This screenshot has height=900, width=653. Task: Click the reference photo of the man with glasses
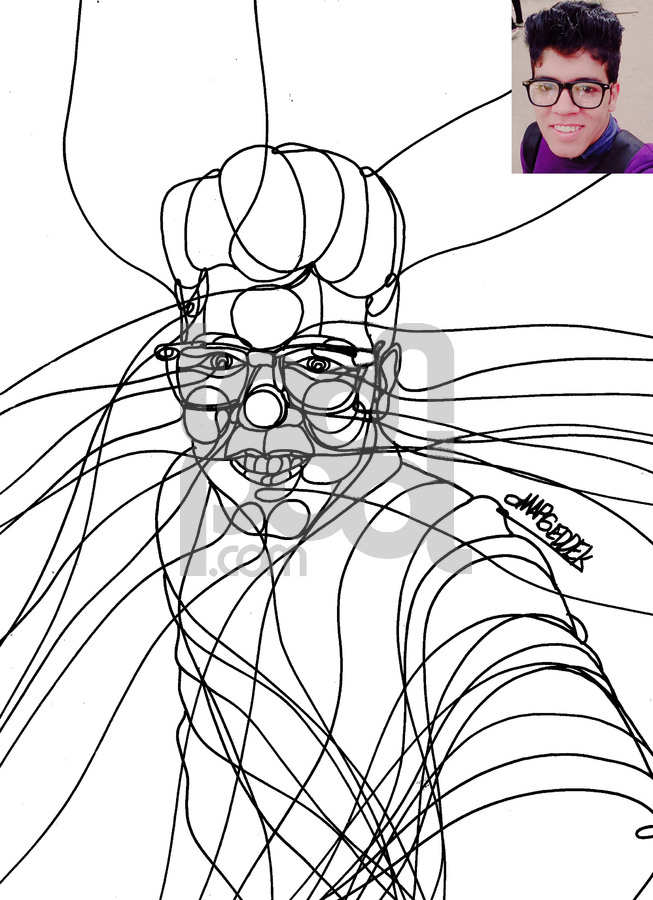[582, 87]
